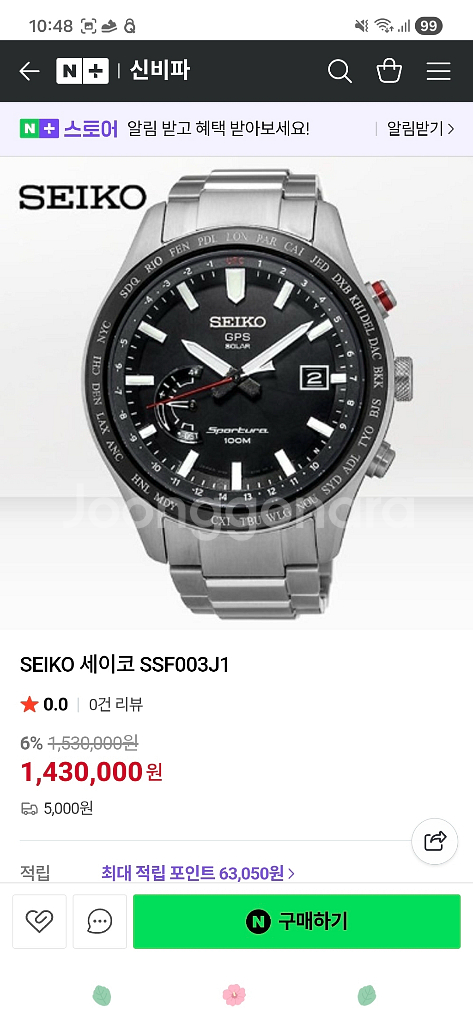
Task: Select the left green leaf icon
Action: pyautogui.click(x=101, y=995)
